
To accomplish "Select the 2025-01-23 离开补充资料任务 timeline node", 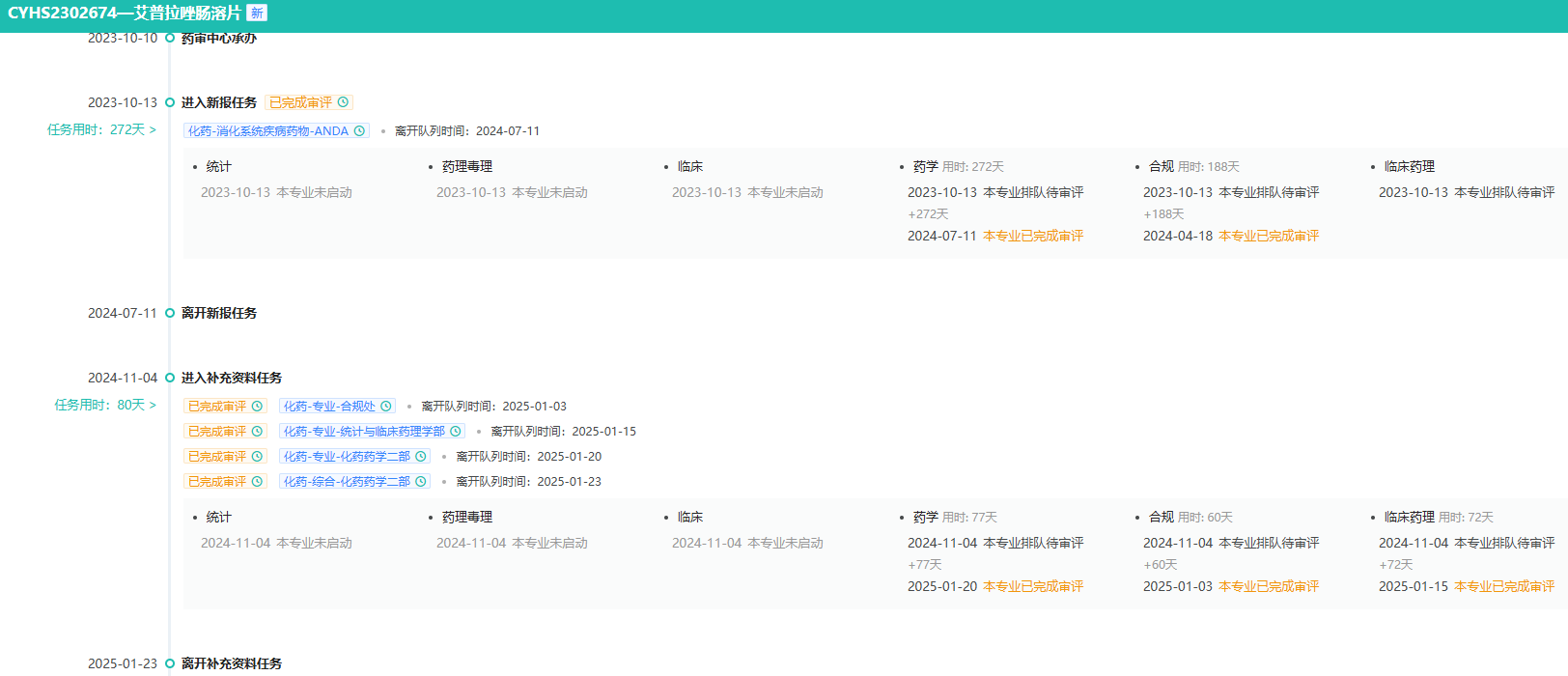I will [170, 663].
